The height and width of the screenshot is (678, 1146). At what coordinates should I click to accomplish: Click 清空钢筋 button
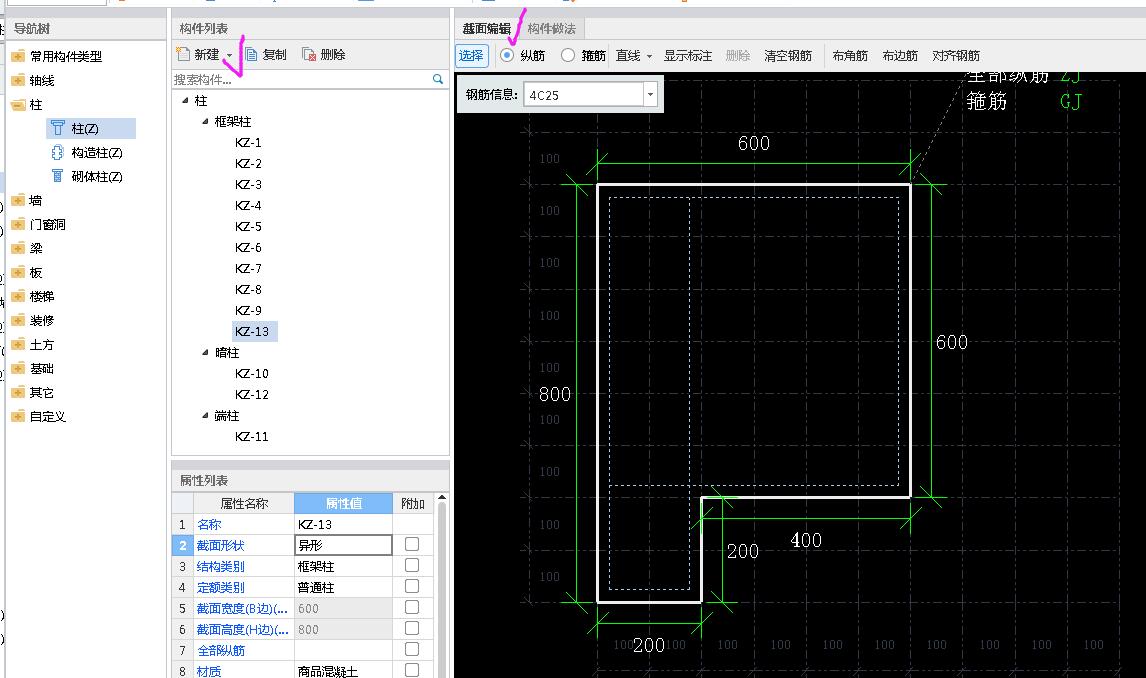tap(788, 56)
